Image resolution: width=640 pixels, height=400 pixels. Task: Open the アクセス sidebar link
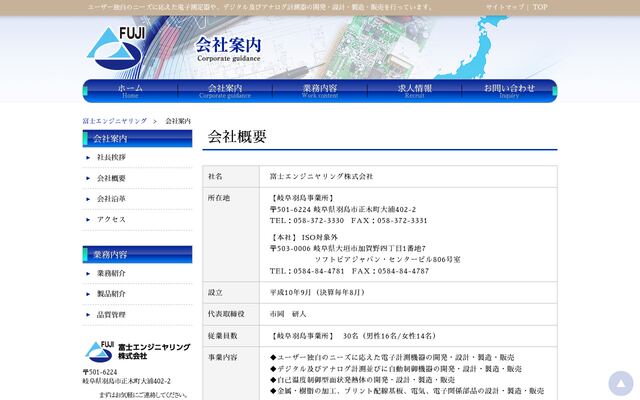pyautogui.click(x=111, y=220)
